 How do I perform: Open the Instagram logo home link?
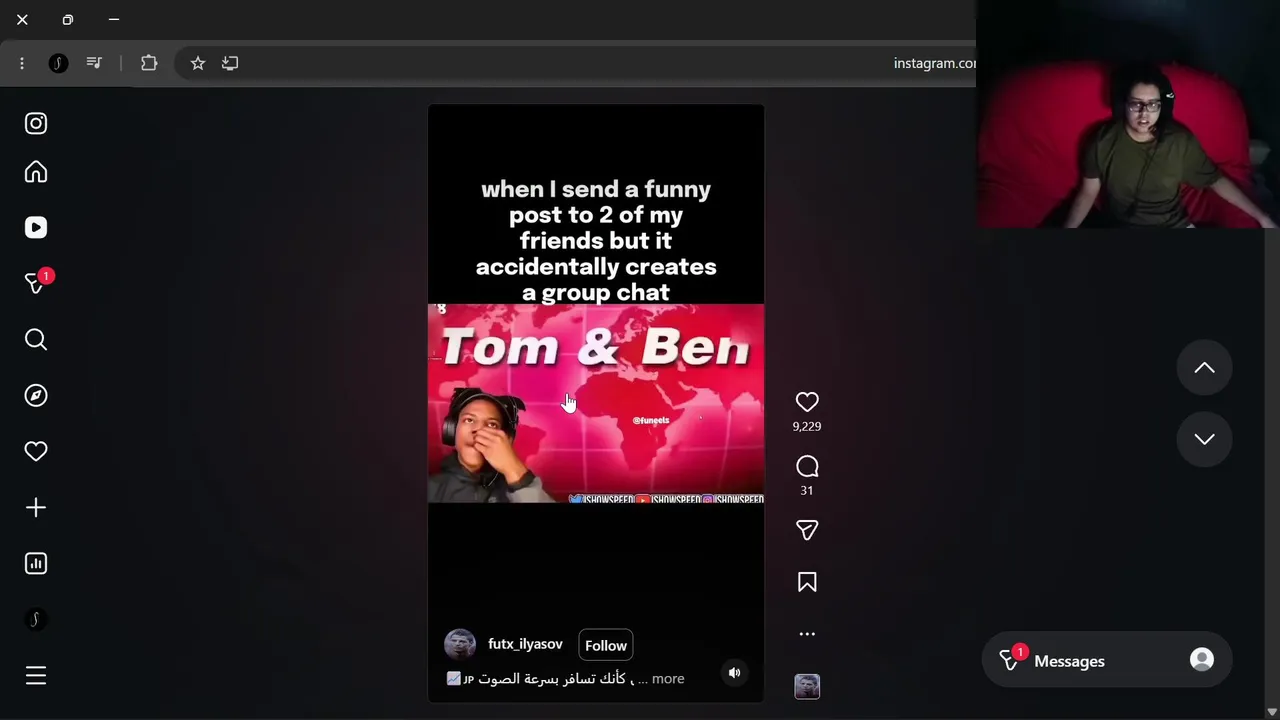(x=36, y=124)
